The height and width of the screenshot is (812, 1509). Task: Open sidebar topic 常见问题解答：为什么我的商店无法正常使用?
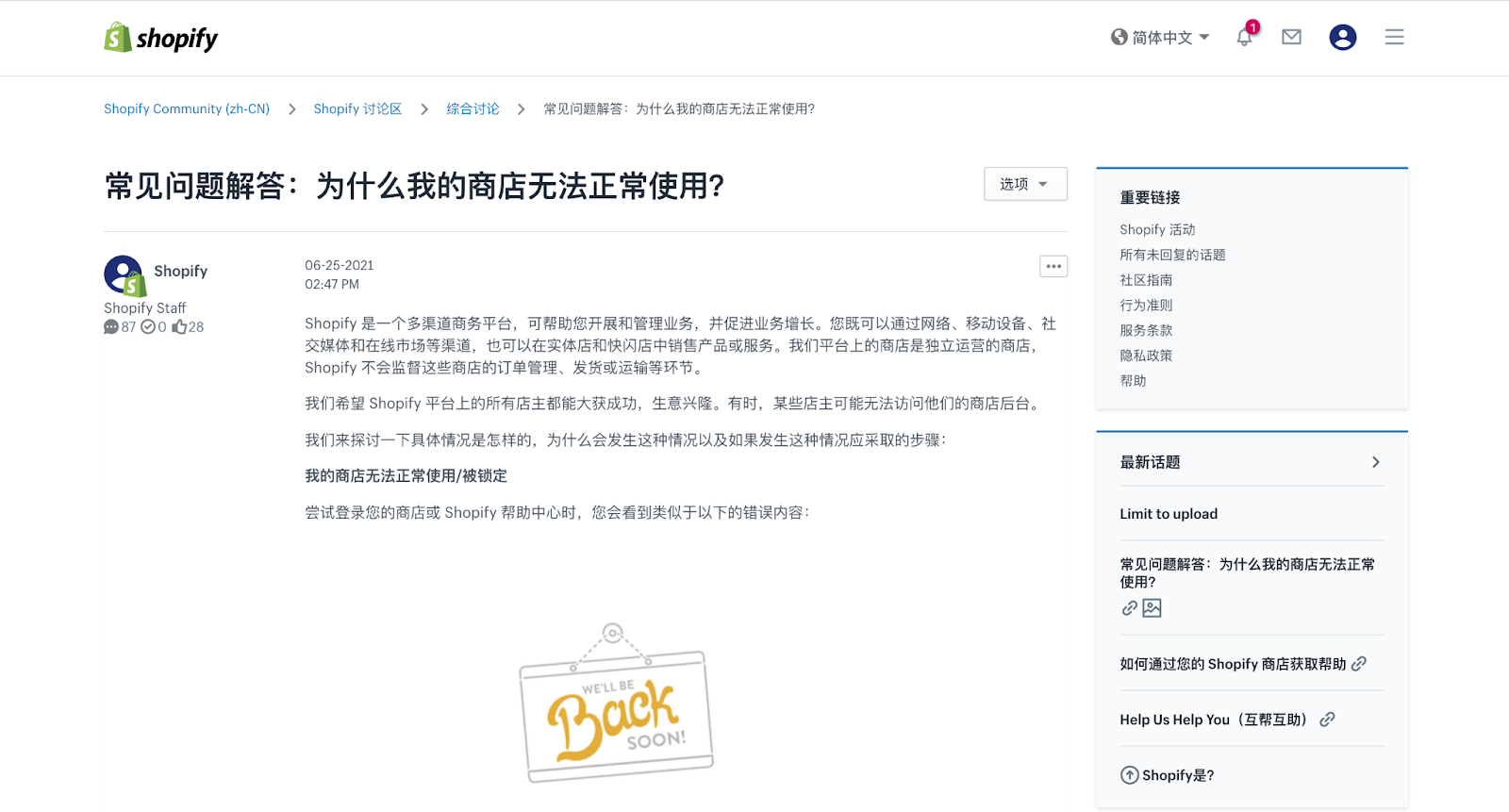[x=1247, y=572]
